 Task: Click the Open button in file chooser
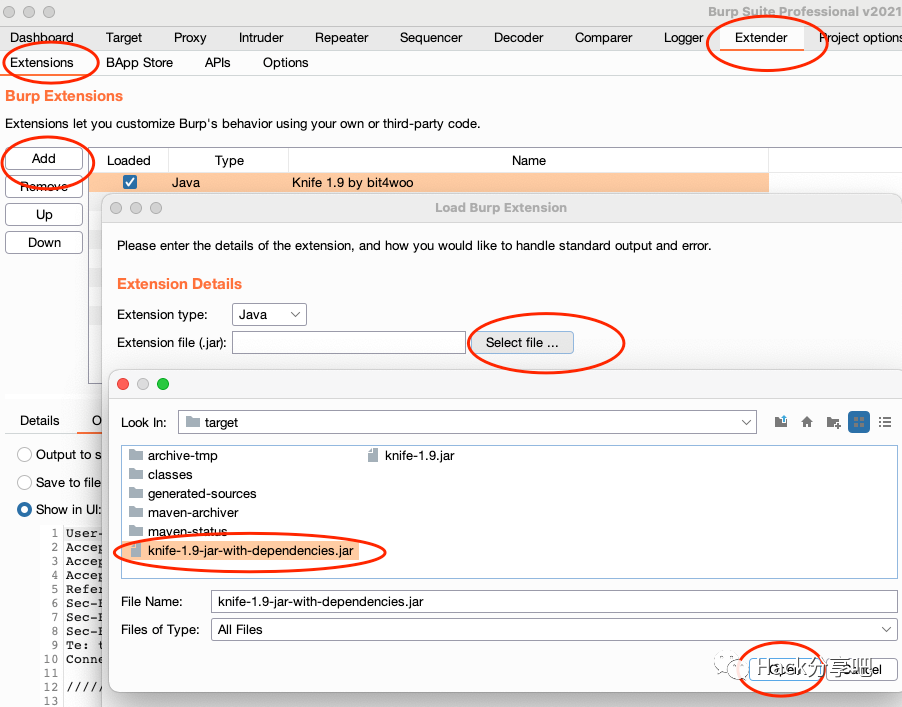[786, 669]
